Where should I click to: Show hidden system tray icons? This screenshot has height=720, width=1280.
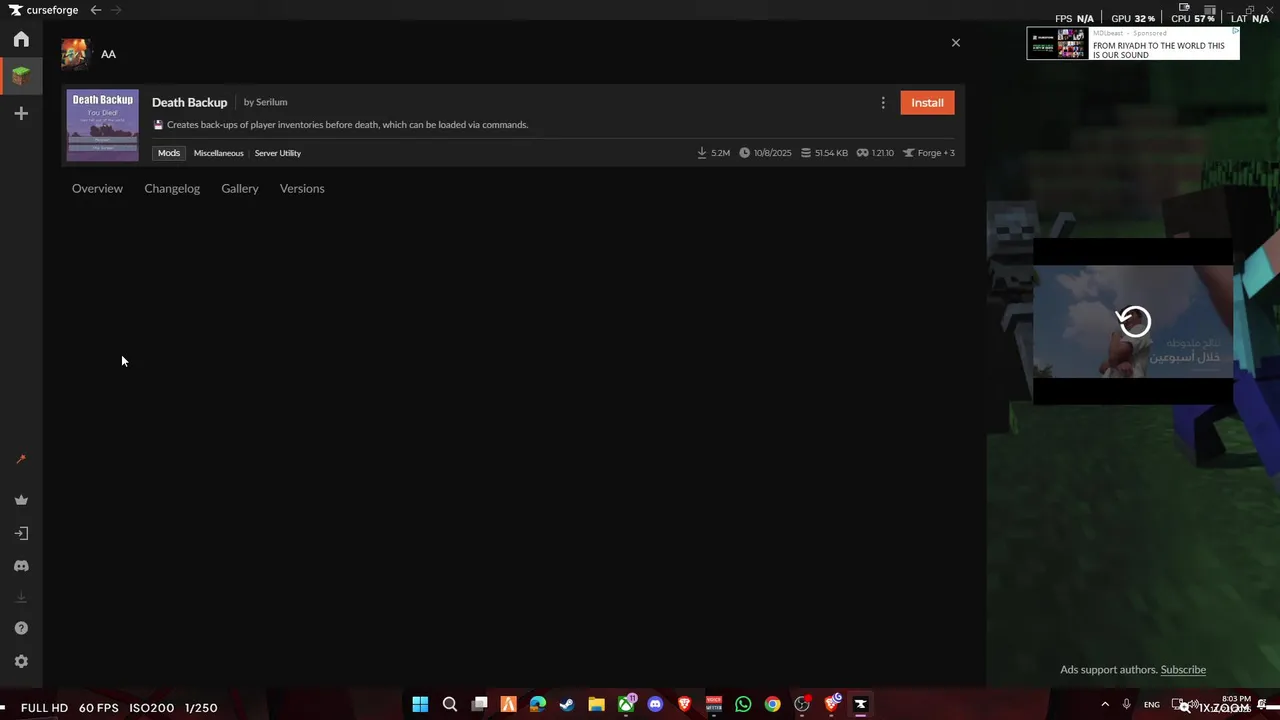1105,704
